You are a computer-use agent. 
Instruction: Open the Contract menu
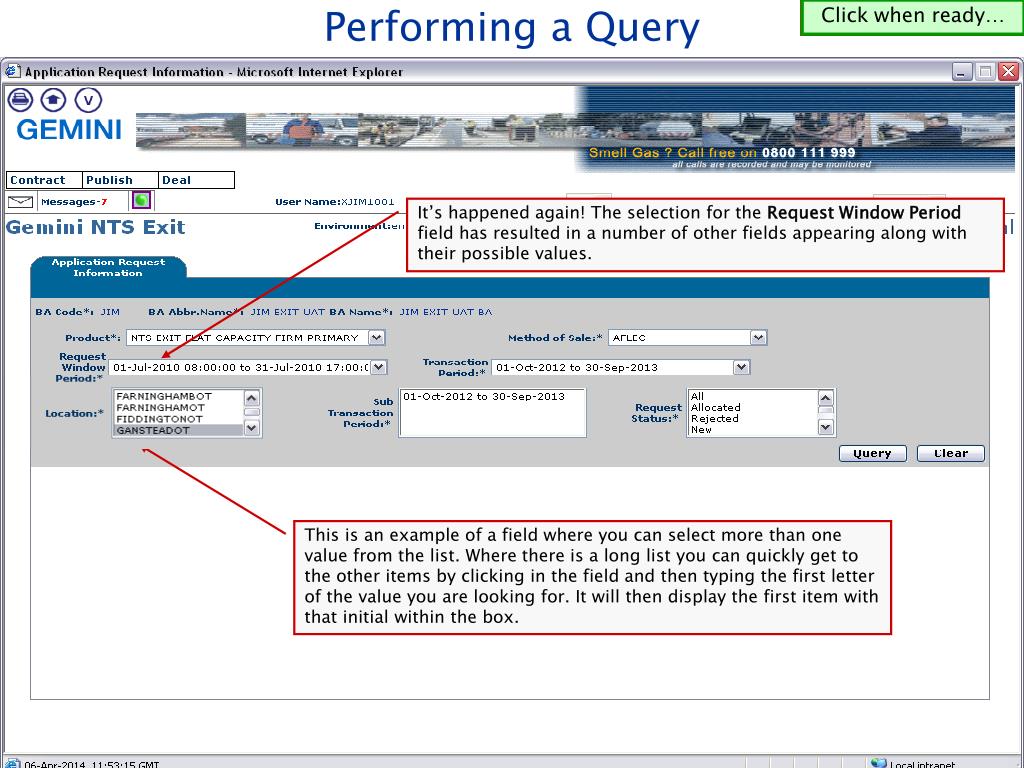tap(44, 180)
